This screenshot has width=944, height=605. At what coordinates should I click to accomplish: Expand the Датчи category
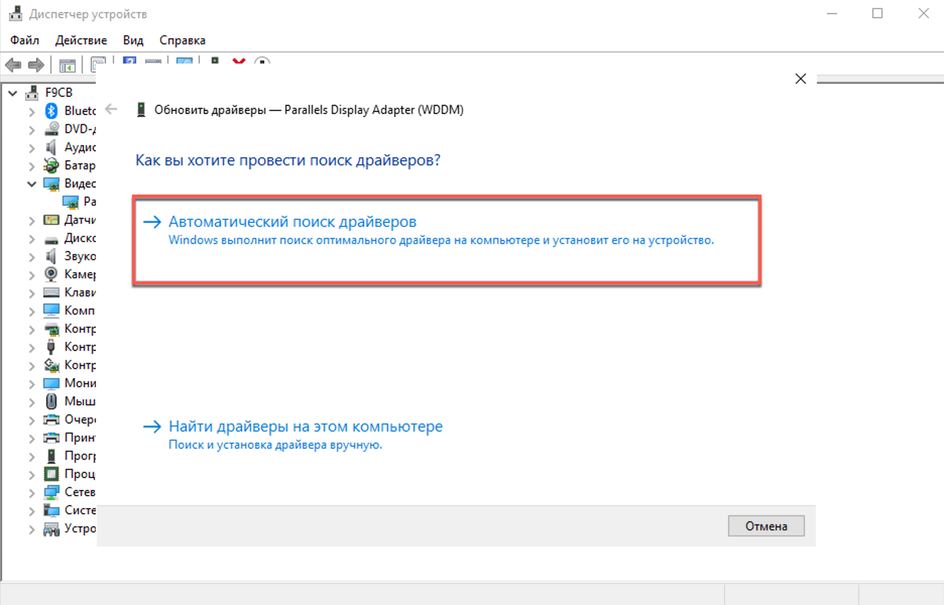pos(32,221)
